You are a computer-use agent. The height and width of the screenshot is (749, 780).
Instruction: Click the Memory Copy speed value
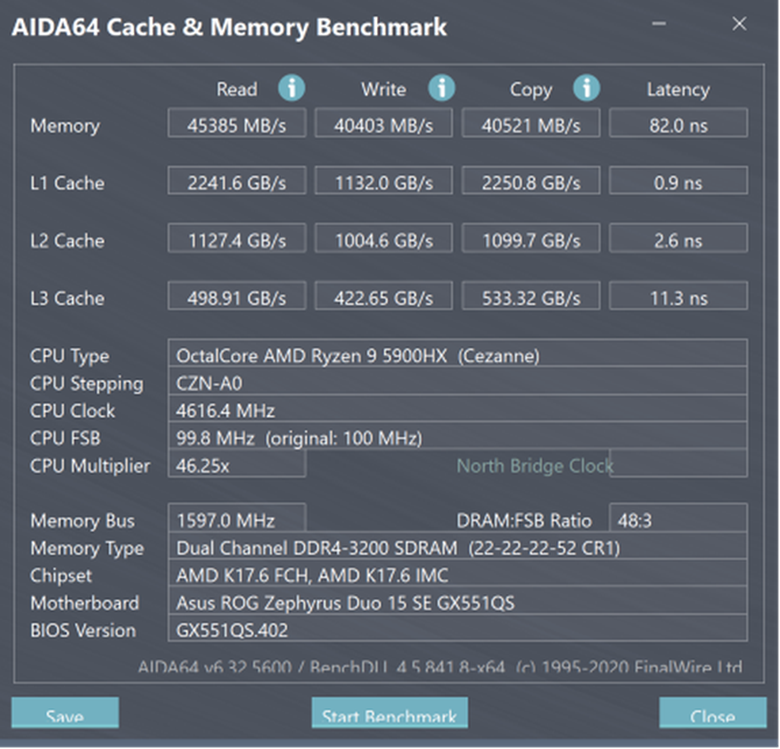pyautogui.click(x=530, y=124)
